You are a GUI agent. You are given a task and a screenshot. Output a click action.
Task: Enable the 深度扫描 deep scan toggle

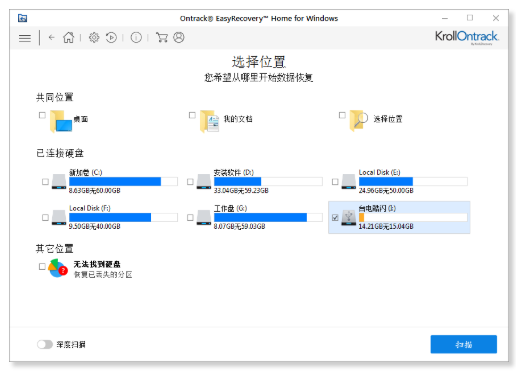tap(45, 344)
